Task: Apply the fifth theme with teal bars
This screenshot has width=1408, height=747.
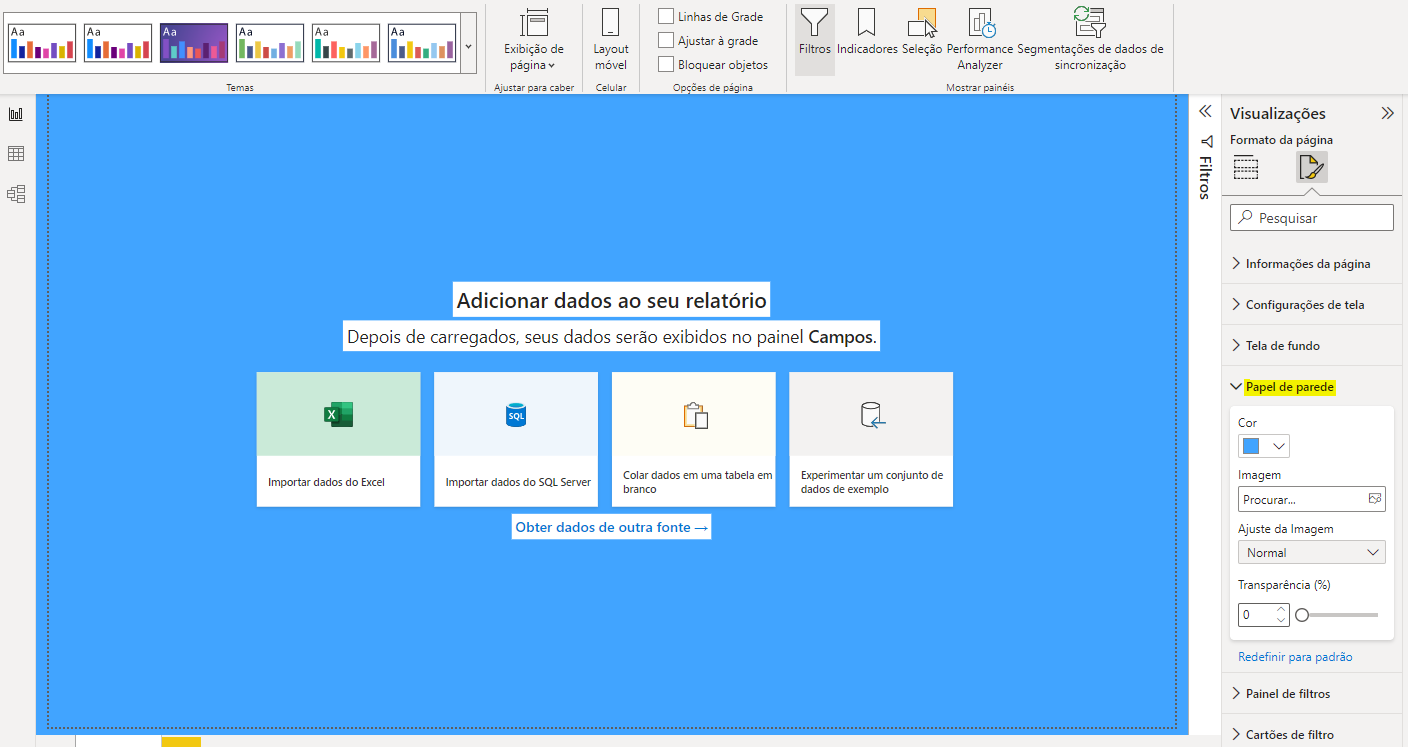Action: pyautogui.click(x=346, y=43)
